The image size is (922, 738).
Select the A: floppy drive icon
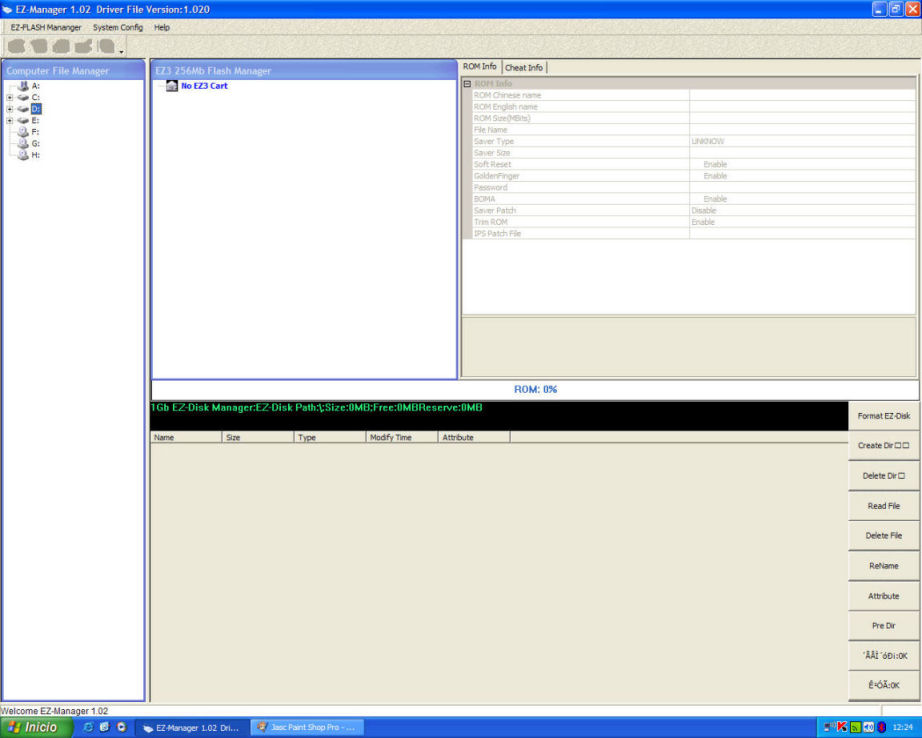point(23,86)
